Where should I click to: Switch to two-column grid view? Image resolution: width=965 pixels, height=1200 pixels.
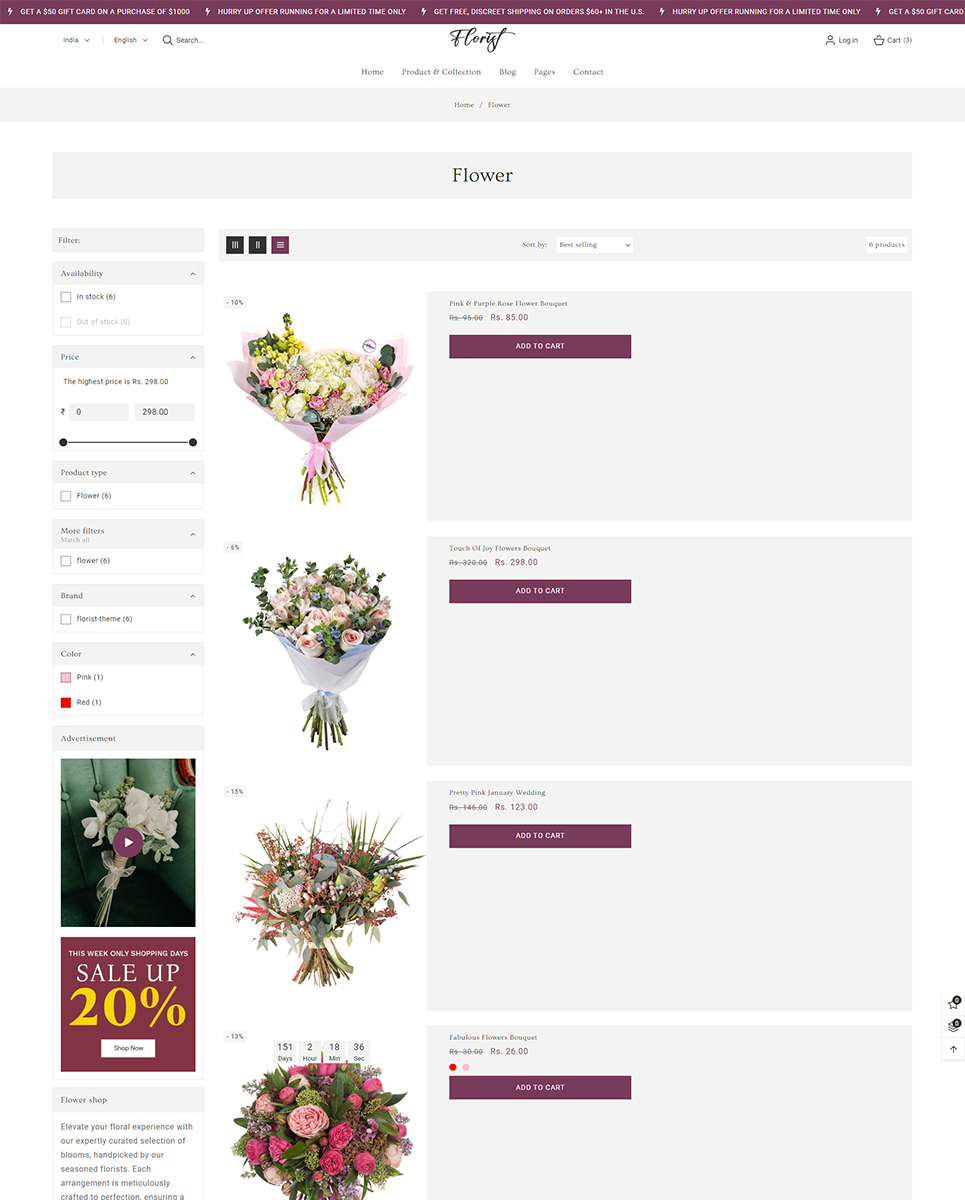pyautogui.click(x=257, y=245)
